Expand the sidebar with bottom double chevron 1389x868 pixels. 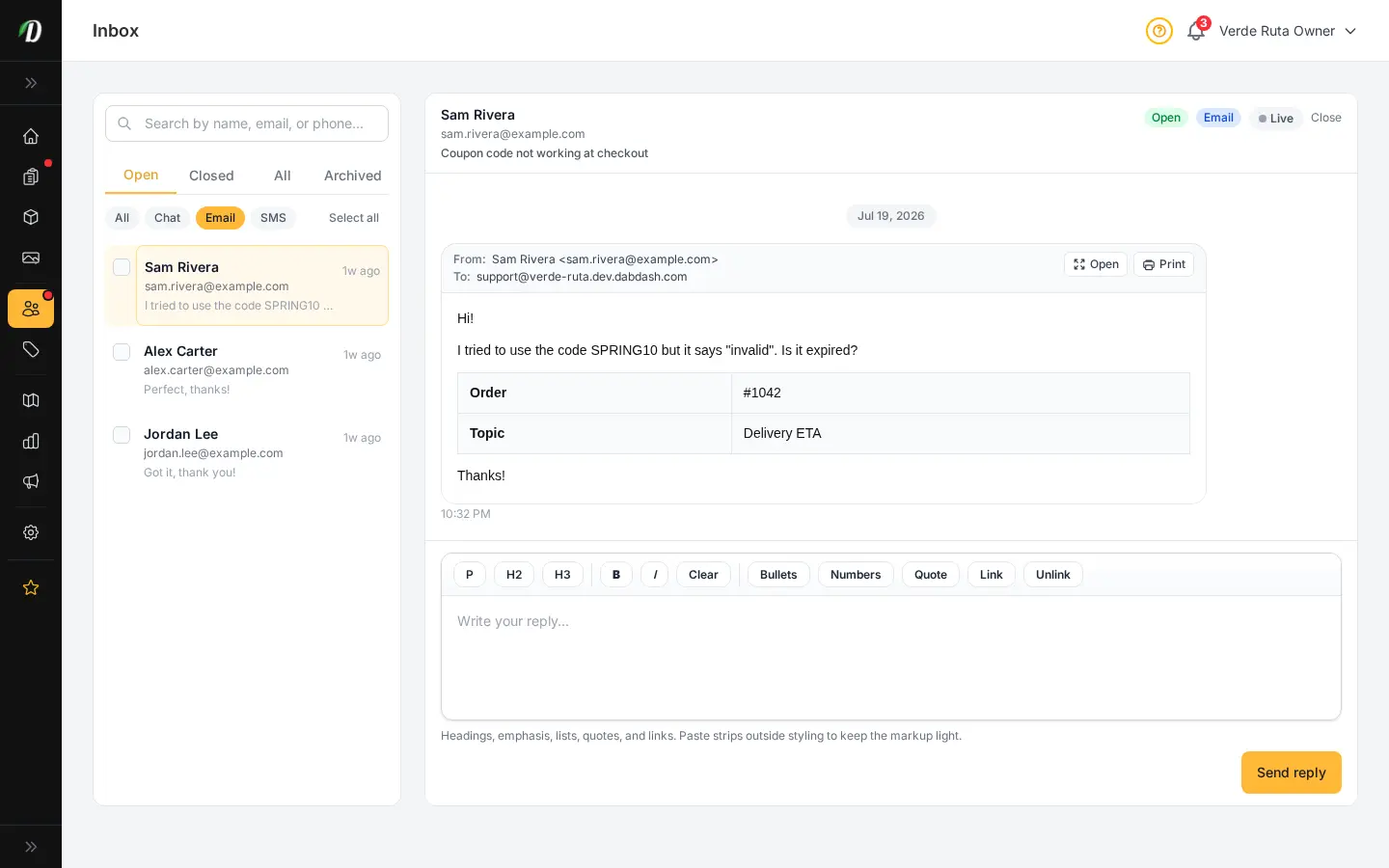[31, 847]
